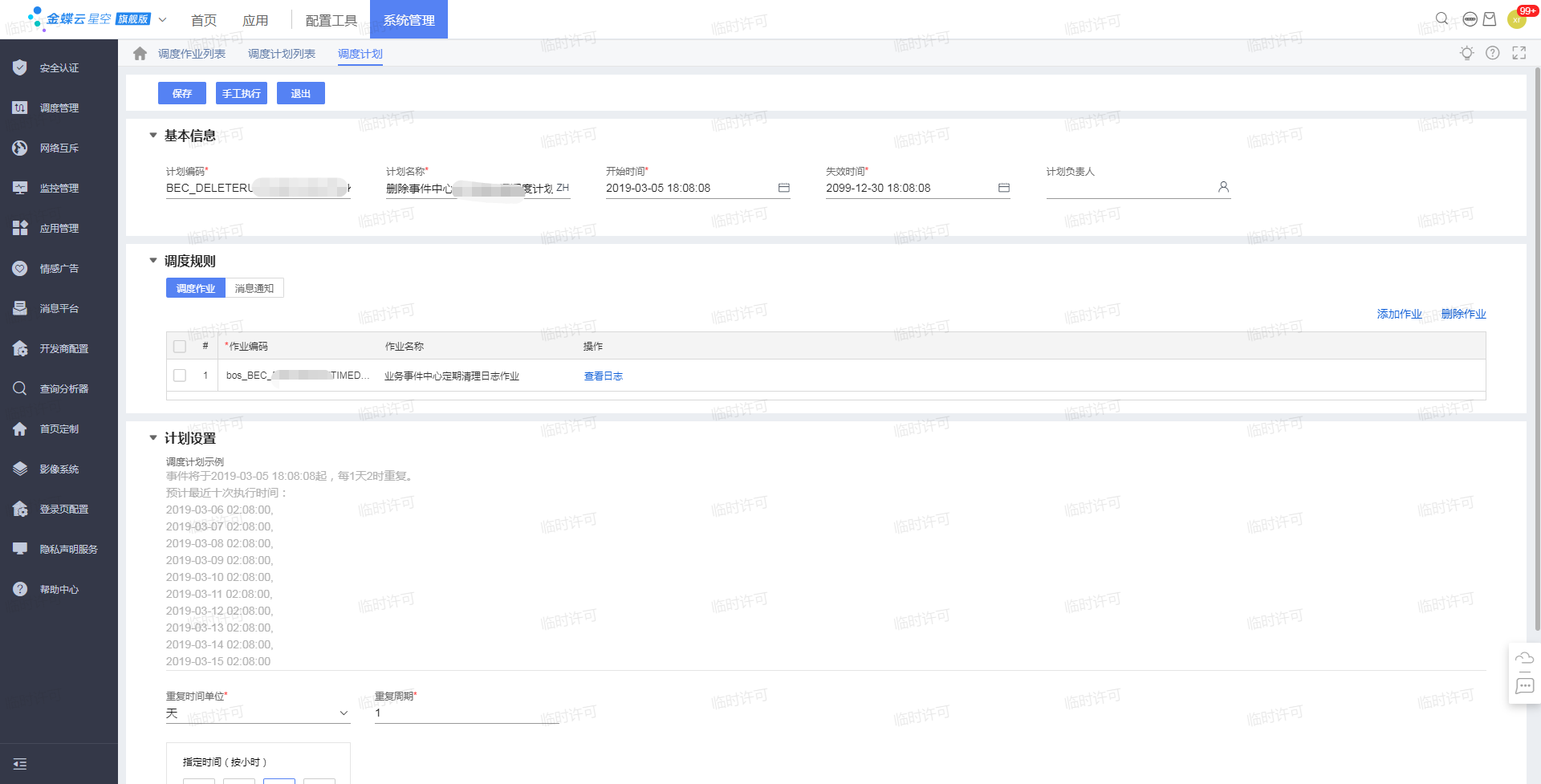Viewport: 1541px width, 784px height.
Task: Click the 保存 button
Action: (x=182, y=93)
